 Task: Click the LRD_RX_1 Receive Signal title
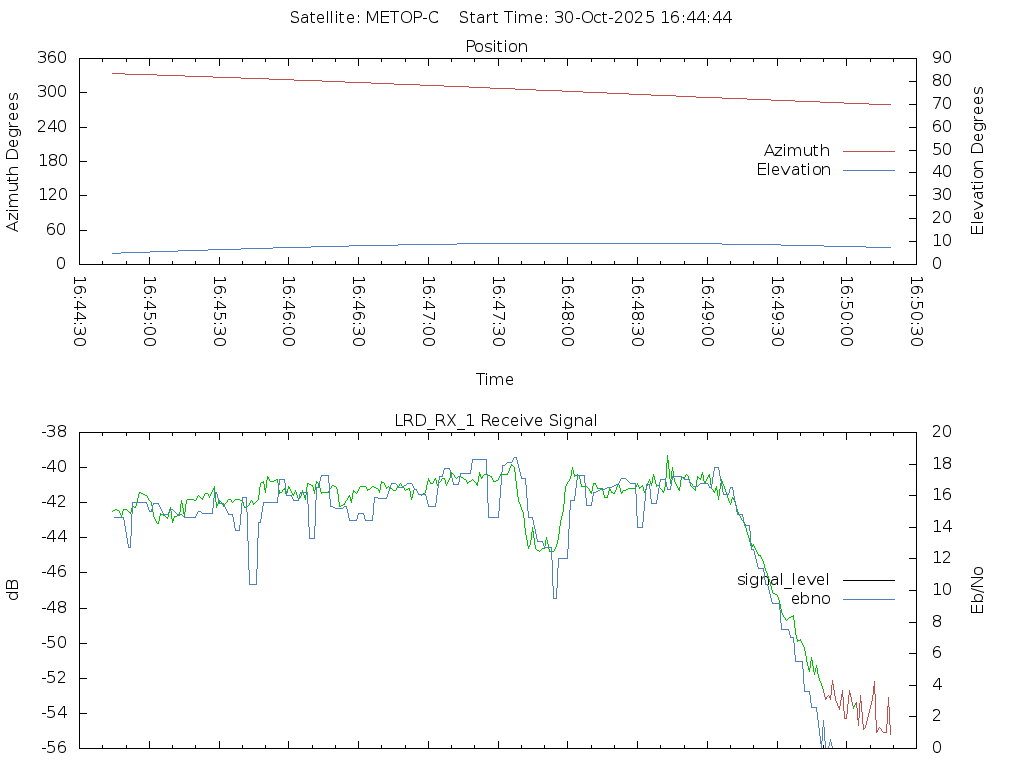click(496, 421)
